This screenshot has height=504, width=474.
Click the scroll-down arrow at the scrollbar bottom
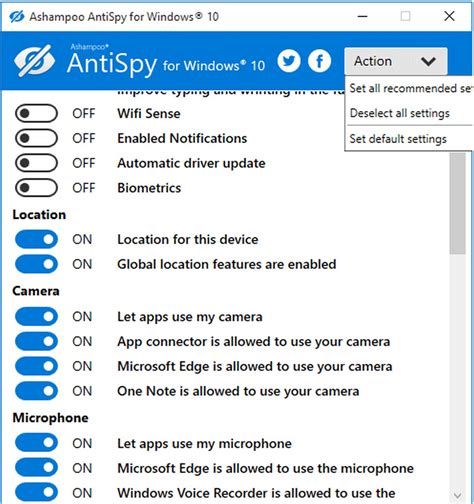(457, 495)
